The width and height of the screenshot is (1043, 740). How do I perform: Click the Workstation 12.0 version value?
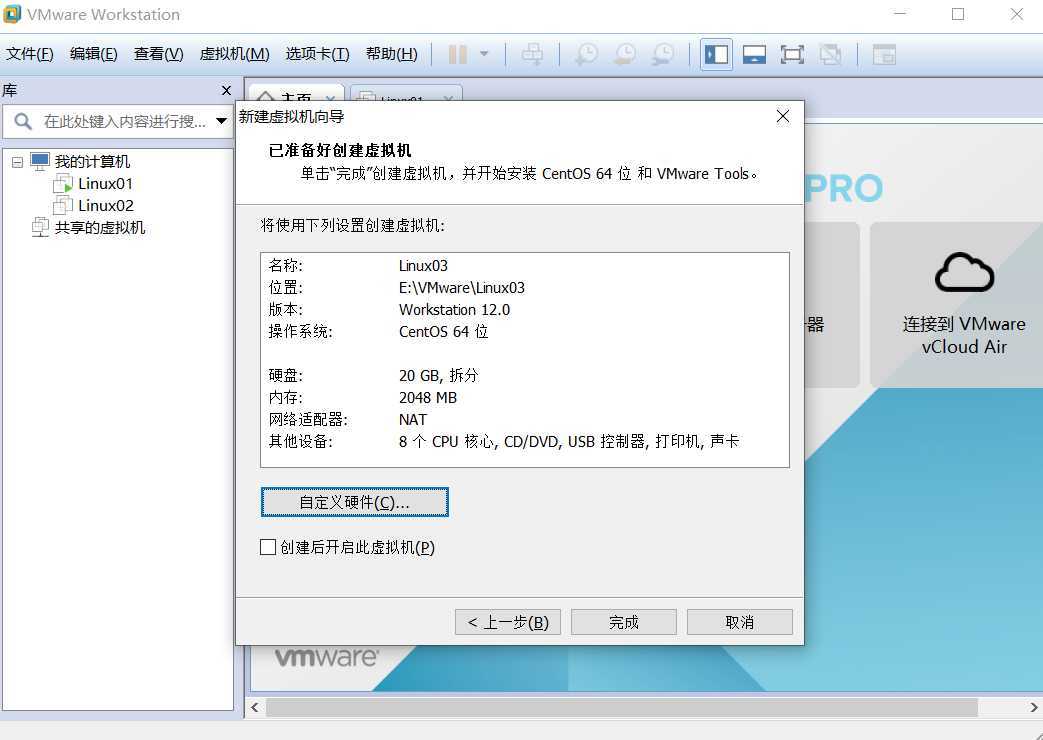(454, 309)
